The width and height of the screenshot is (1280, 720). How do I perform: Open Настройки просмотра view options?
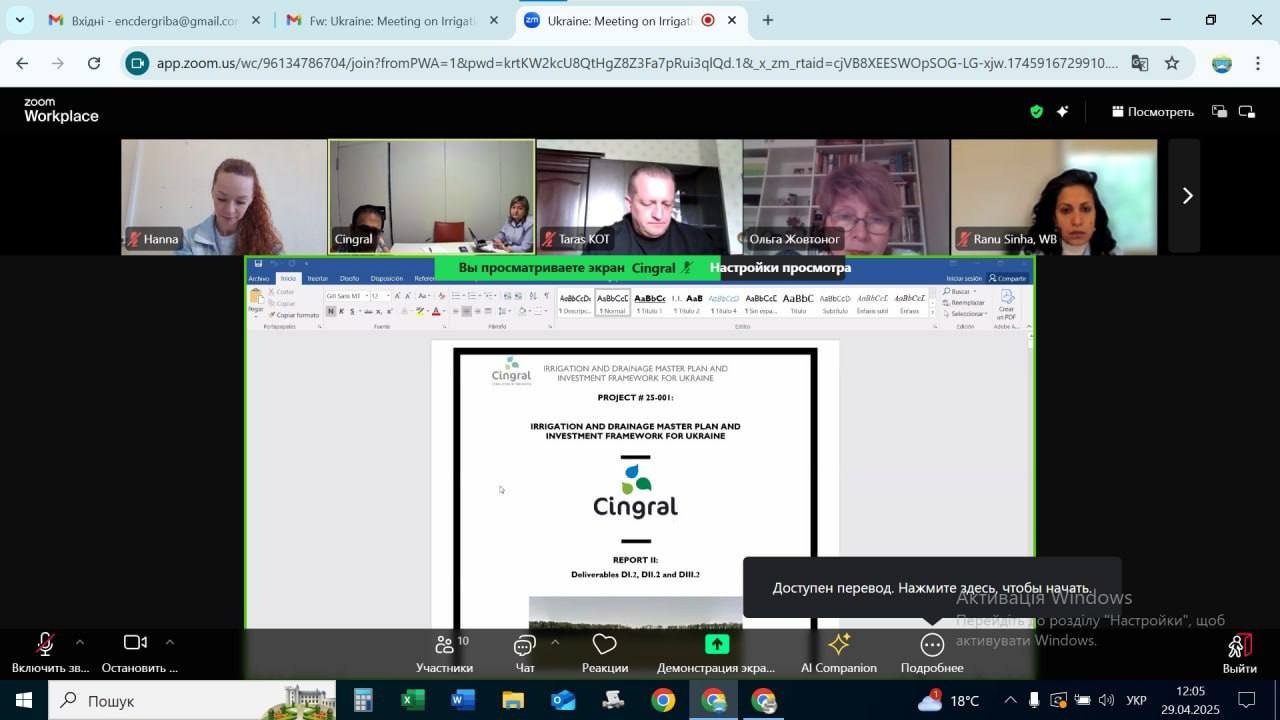coord(780,268)
